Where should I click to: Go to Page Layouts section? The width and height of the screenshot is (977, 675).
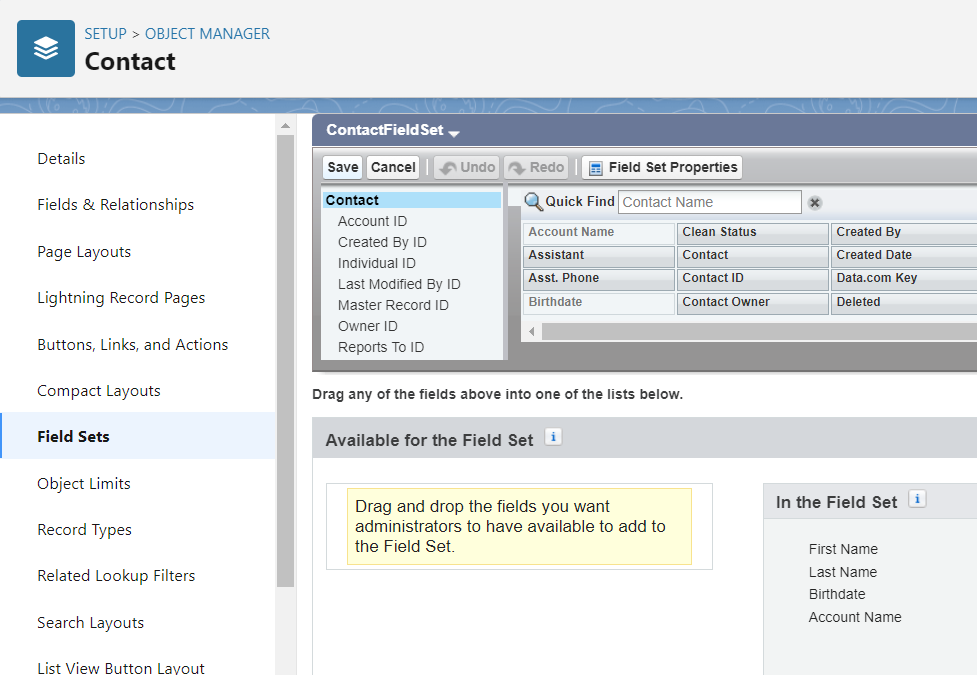(x=84, y=252)
